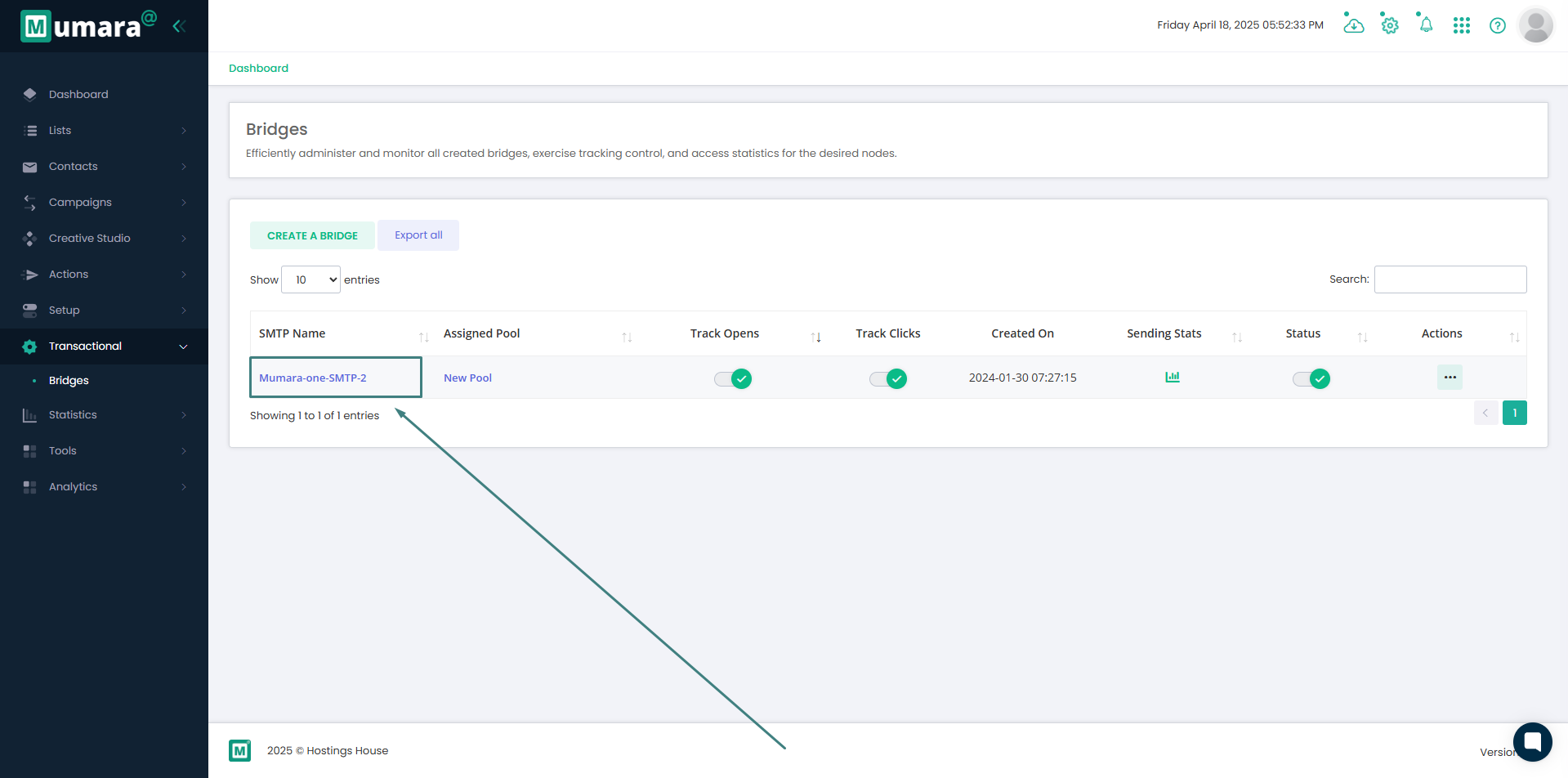Click the Campaigns sidebar icon

tap(30, 203)
